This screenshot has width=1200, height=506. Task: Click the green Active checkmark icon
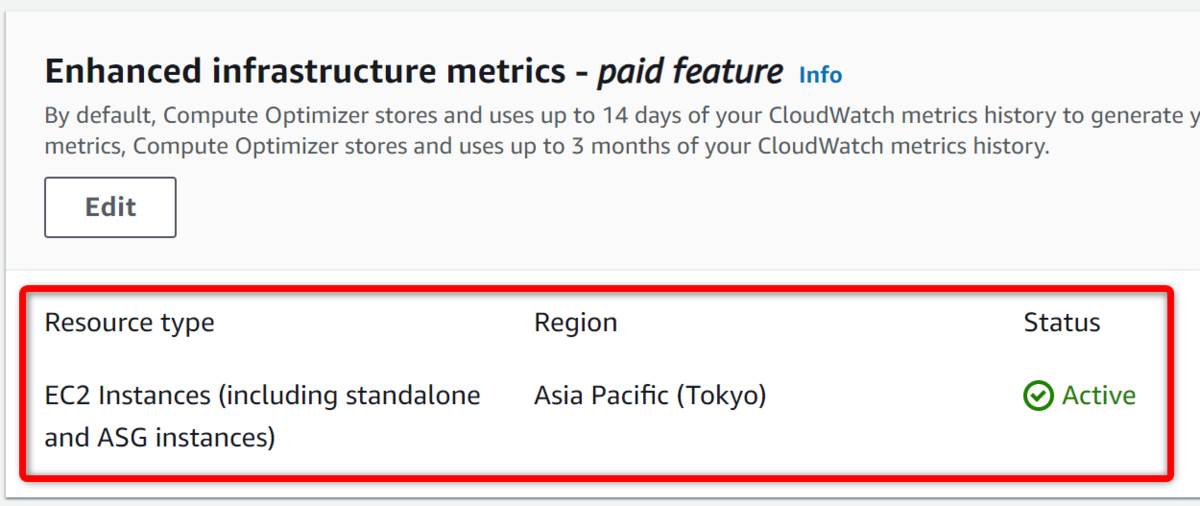click(1038, 396)
